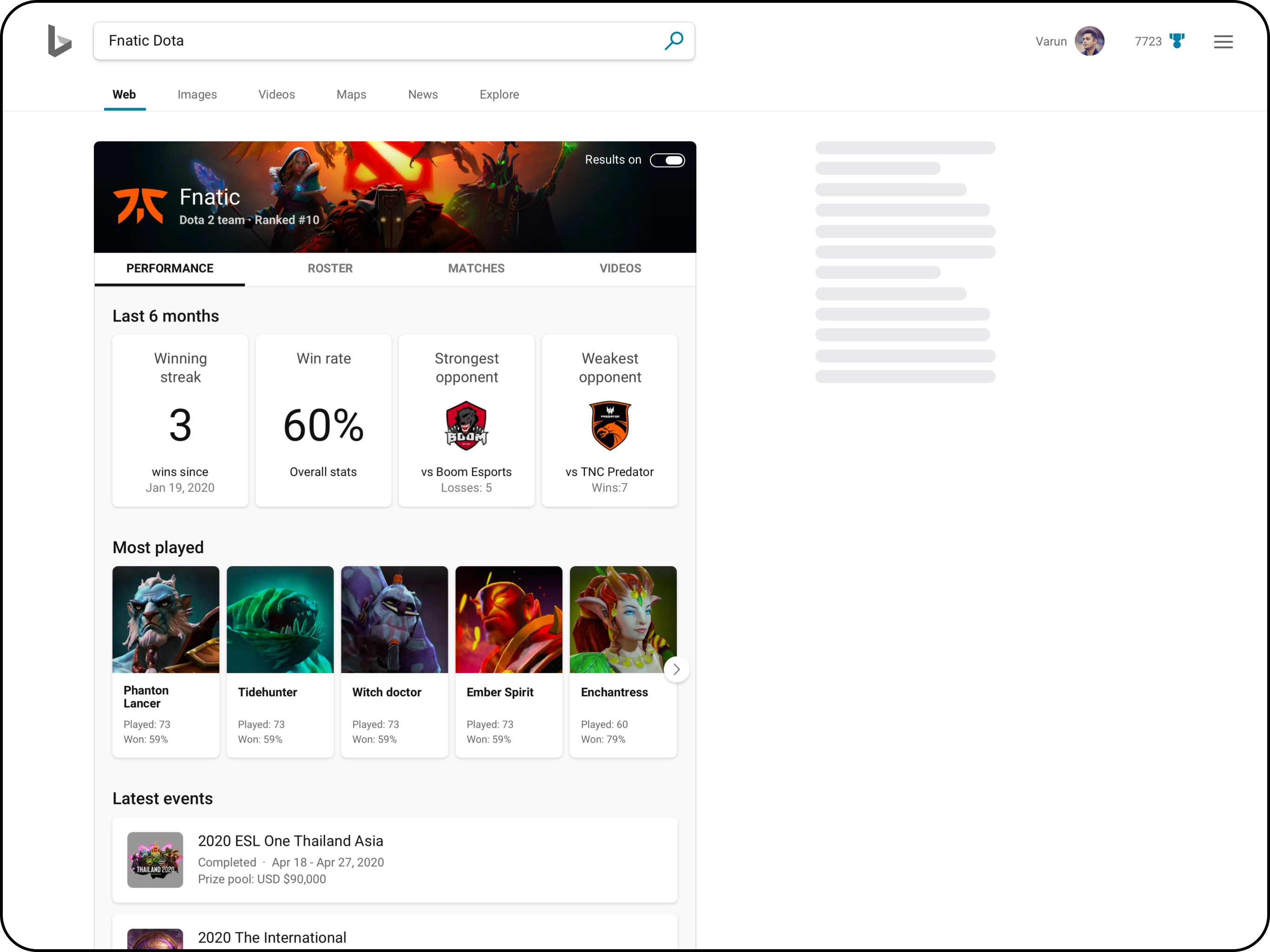Open the Witch doctor hero image
The height and width of the screenshot is (952, 1270).
[395, 620]
